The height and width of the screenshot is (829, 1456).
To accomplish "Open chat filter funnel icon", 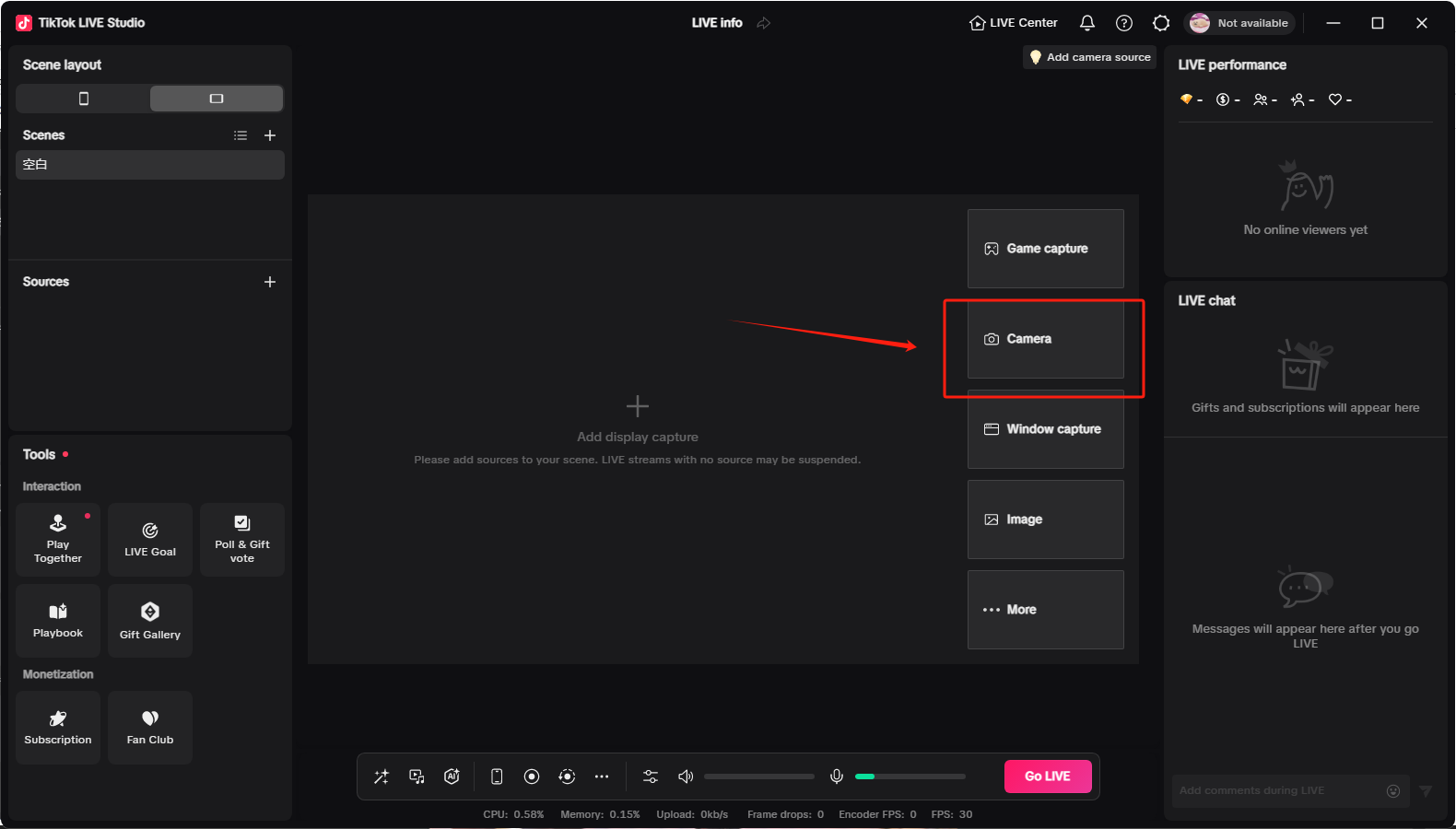I will (1426, 791).
